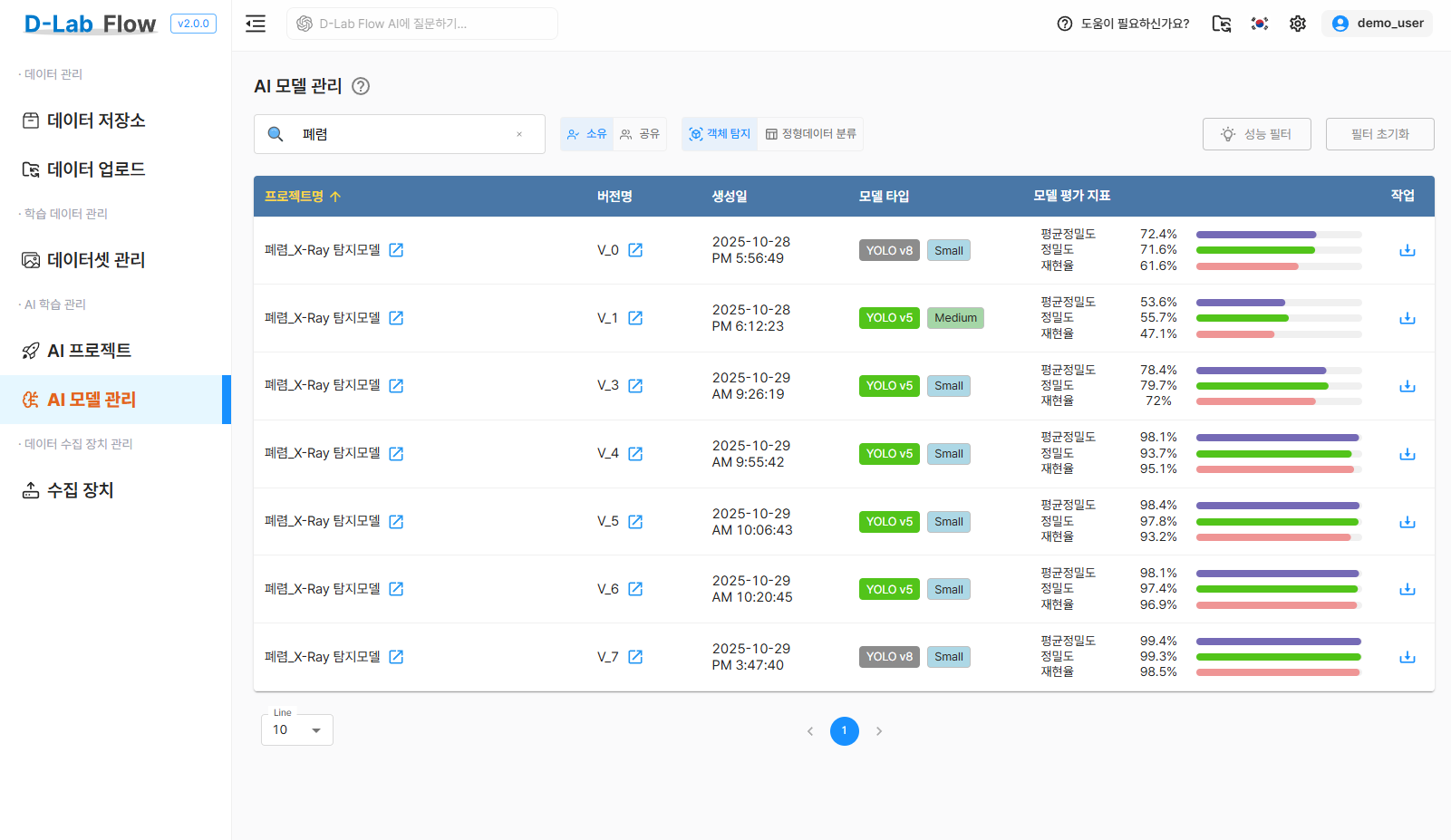Viewport: 1451px width, 840px height.
Task: Disable the 객체 탐지 filter
Action: pos(719,133)
